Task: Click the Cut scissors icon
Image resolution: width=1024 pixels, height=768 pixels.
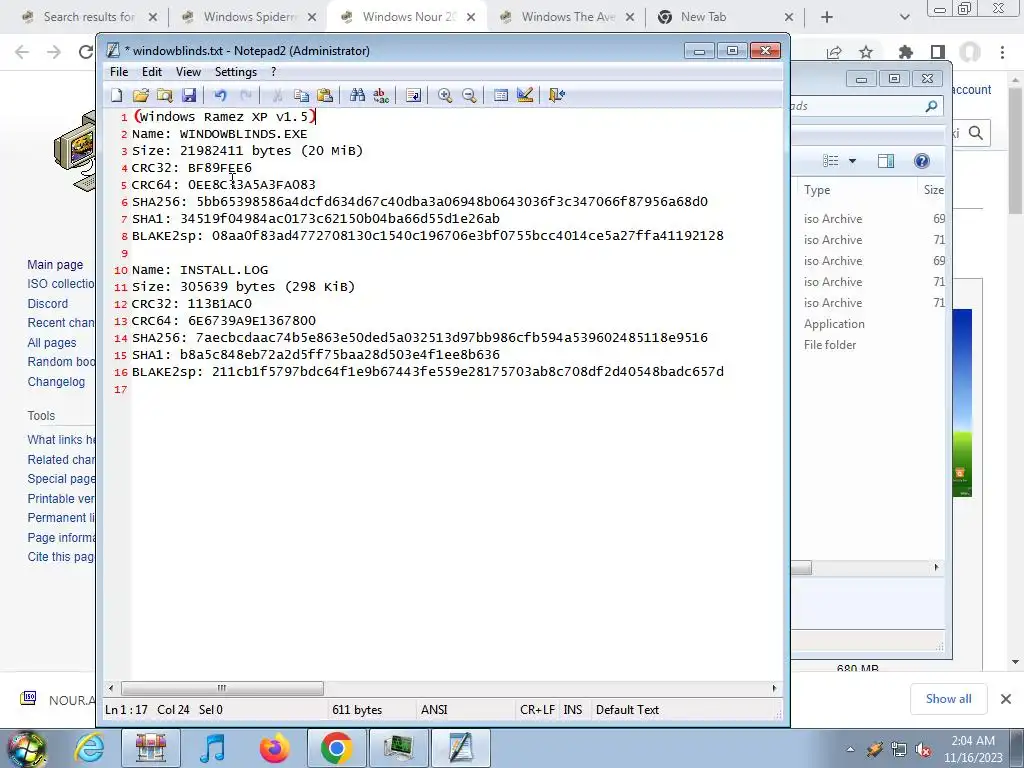Action: [x=277, y=95]
